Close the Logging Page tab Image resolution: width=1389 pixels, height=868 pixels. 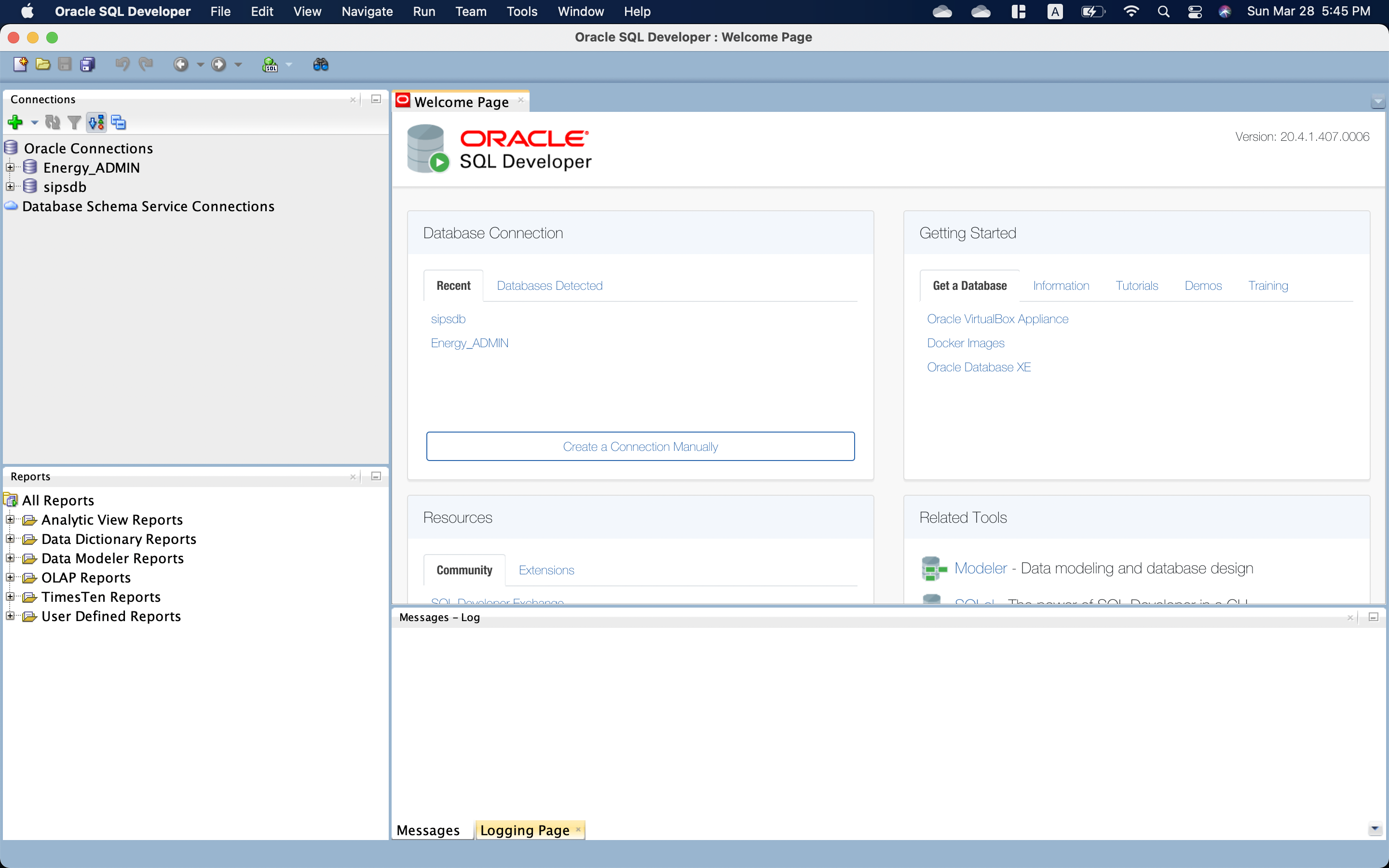(578, 829)
